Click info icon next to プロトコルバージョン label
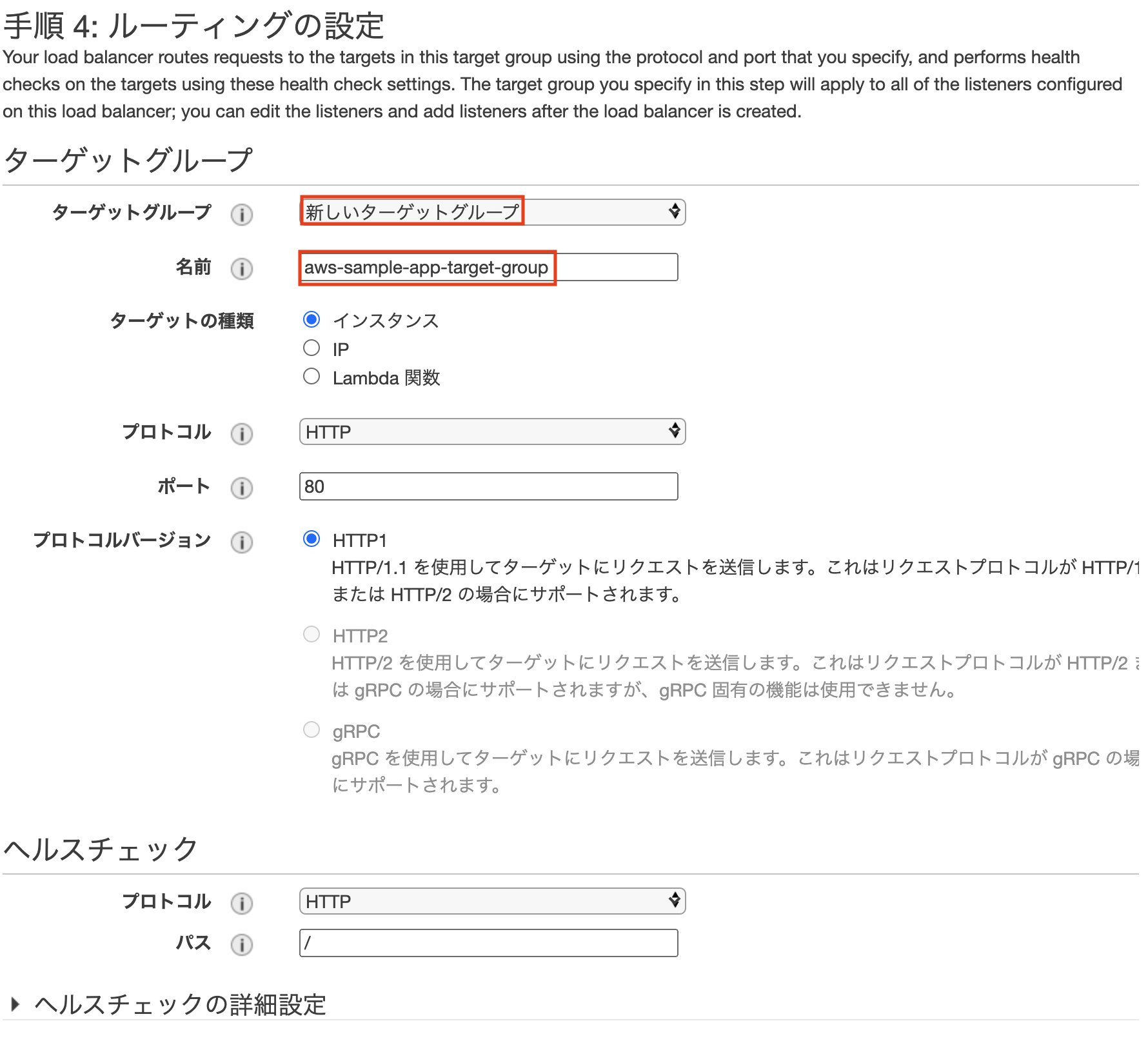 click(x=242, y=542)
